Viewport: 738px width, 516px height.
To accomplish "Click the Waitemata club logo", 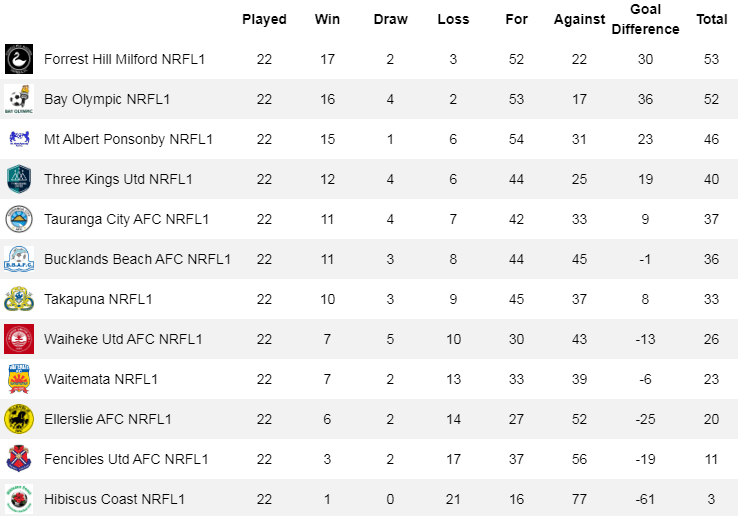I will (x=19, y=379).
